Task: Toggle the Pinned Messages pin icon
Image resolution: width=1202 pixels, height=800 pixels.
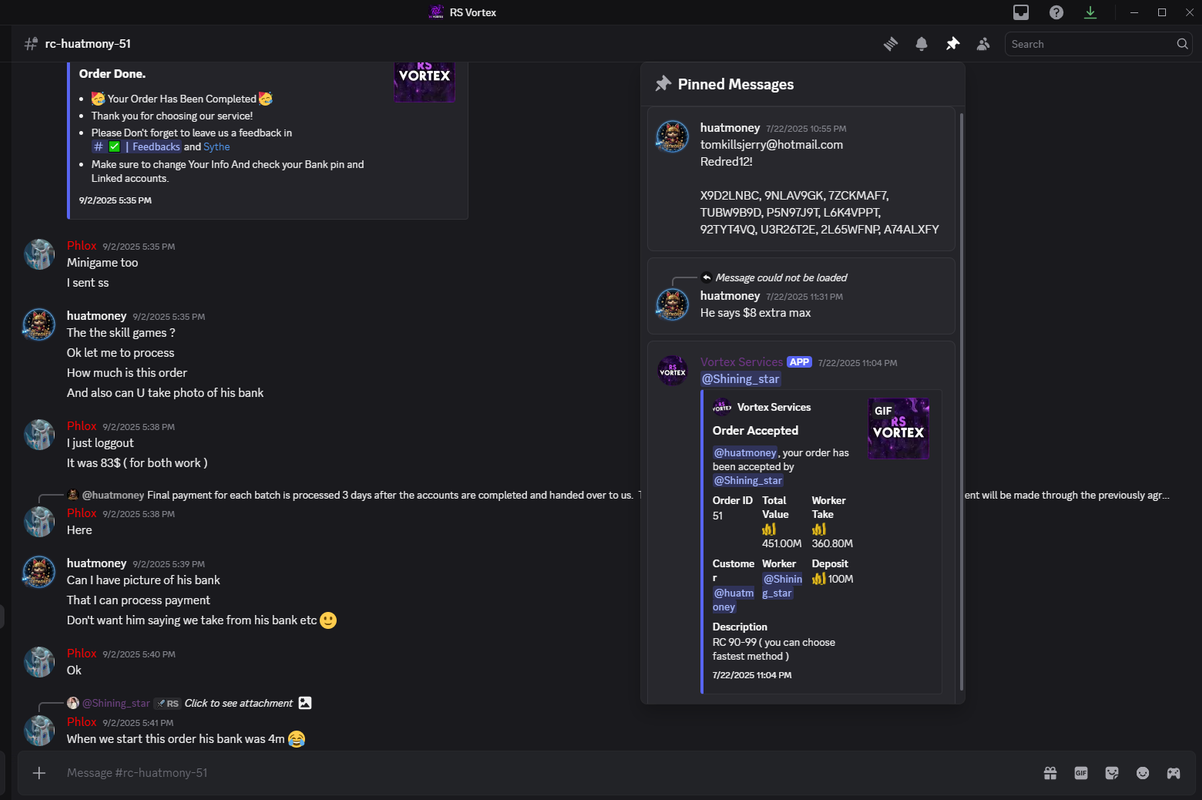Action: click(x=953, y=44)
